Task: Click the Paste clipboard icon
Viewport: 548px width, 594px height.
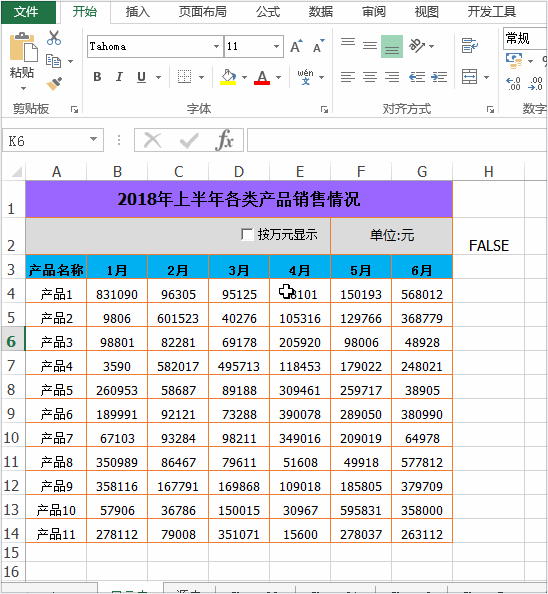Action: [23, 47]
